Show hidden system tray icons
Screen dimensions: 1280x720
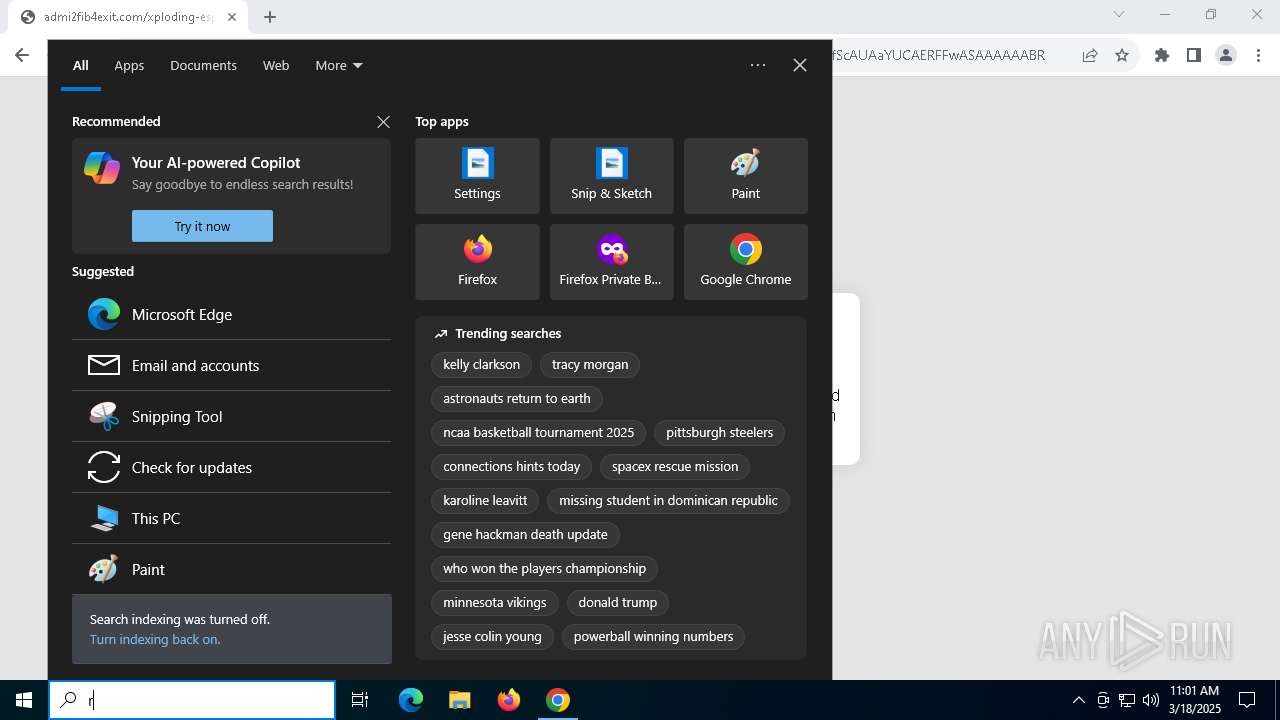[1078, 700]
